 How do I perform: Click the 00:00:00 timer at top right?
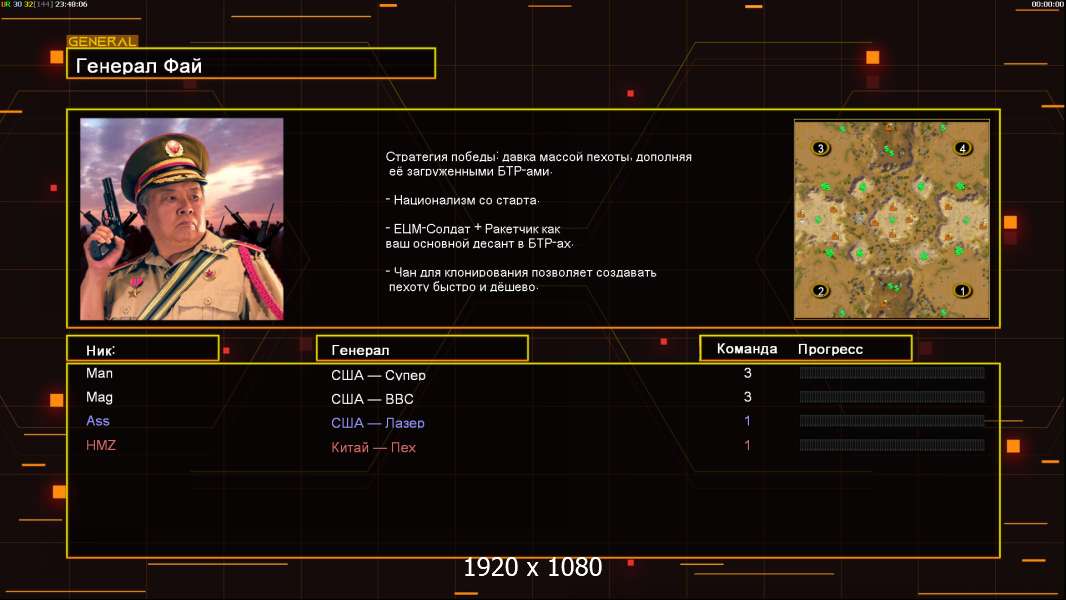click(x=1047, y=4)
